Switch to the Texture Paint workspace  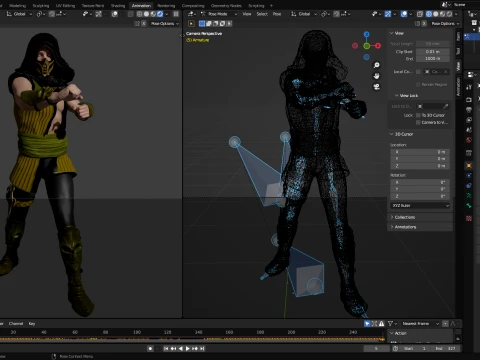pyautogui.click(x=93, y=6)
